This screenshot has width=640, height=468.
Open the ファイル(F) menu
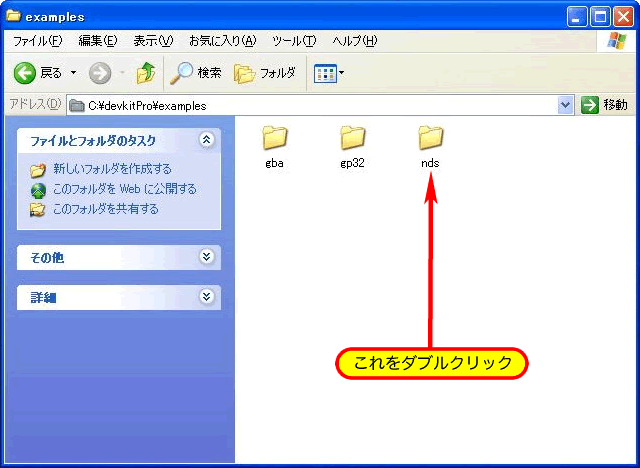tap(38, 41)
